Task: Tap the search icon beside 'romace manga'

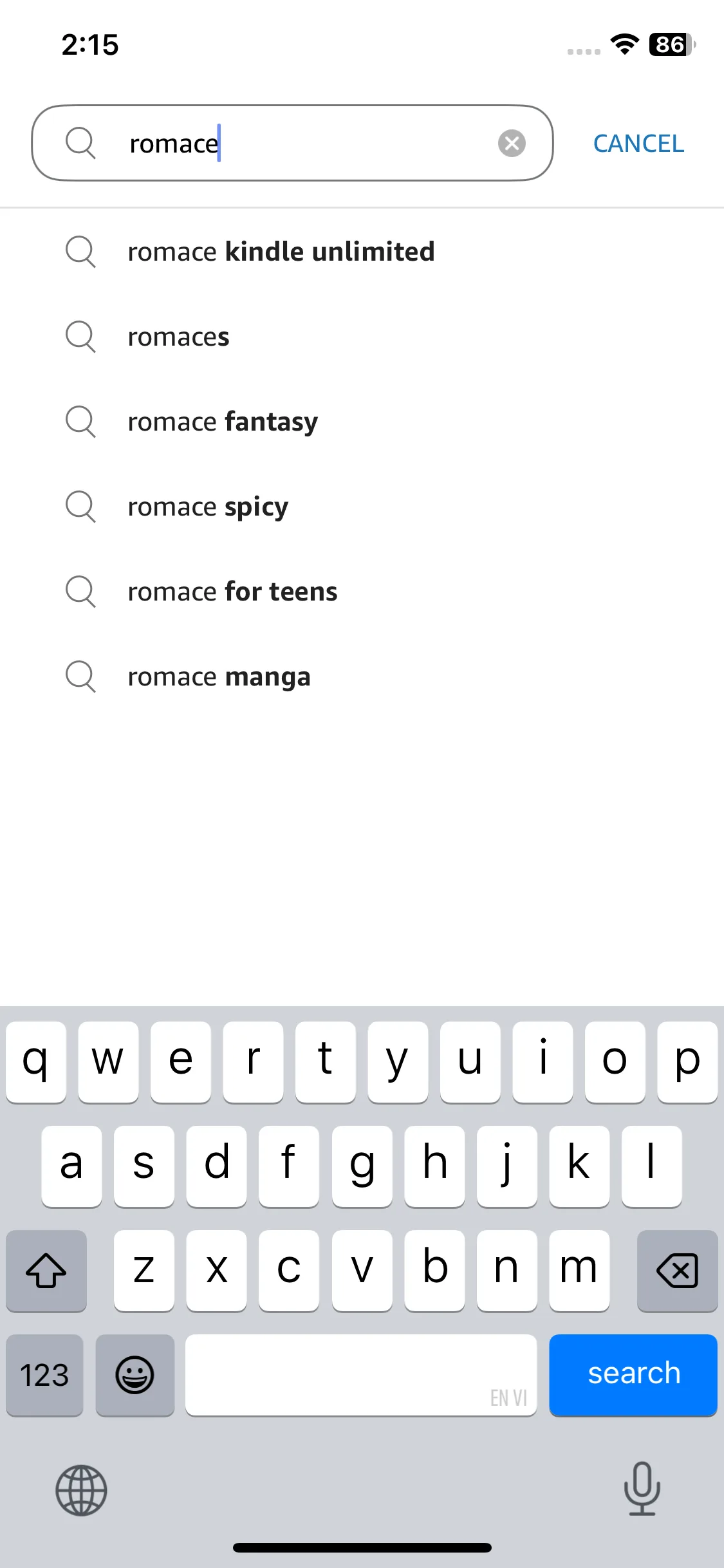Action: (80, 677)
